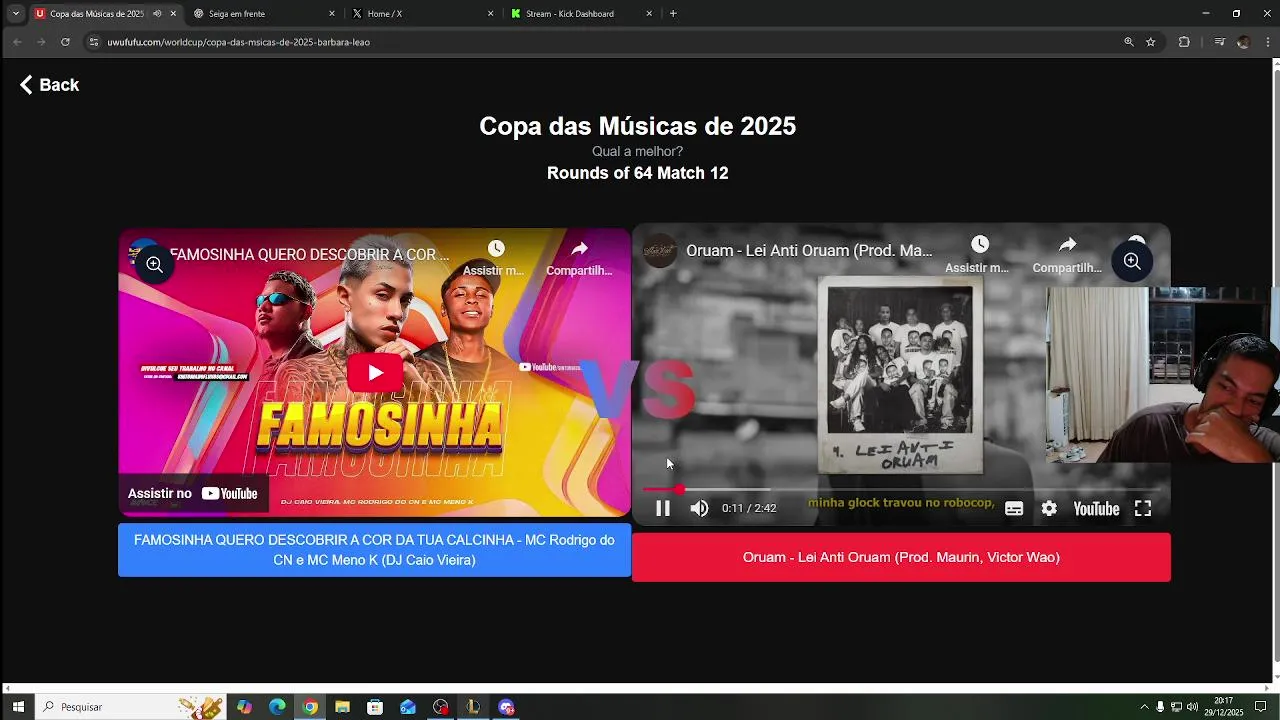Open the Oruam channel avatar in player

tap(659, 251)
